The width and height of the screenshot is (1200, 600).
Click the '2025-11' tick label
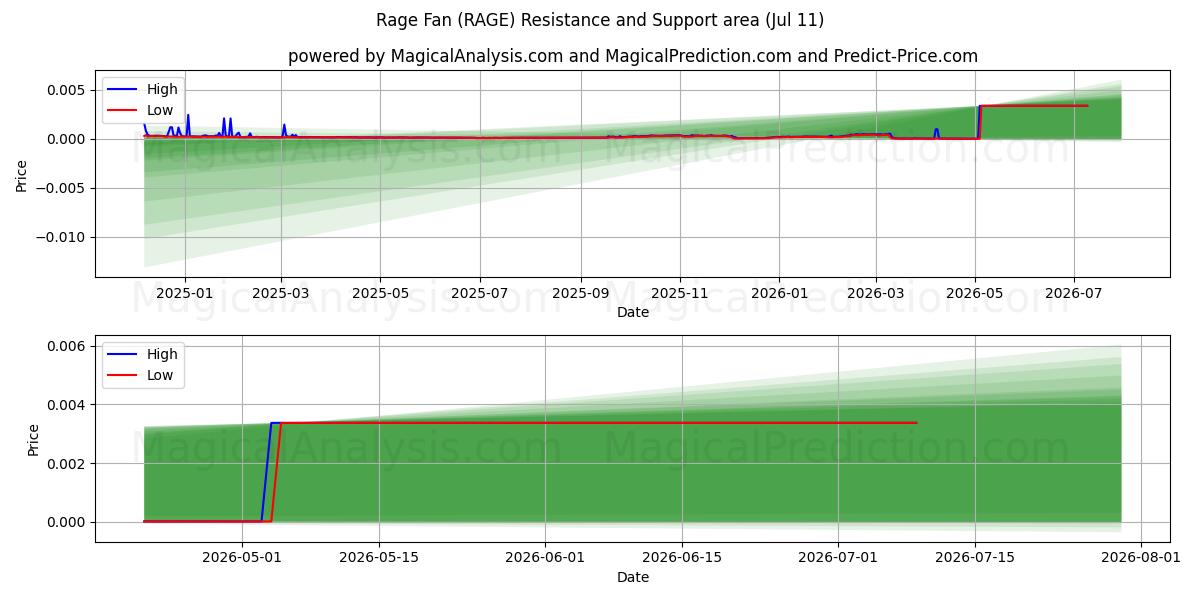pos(681,294)
